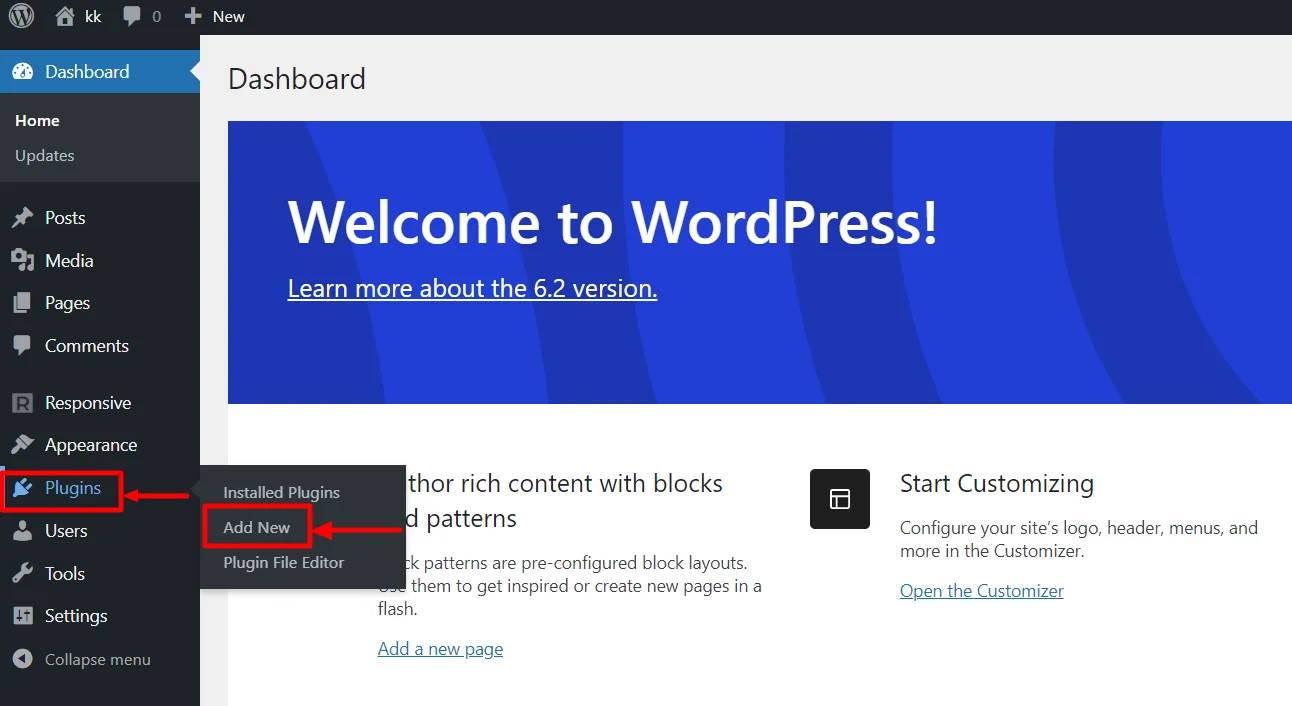
Task: Click the WordPress logo icon
Action: 22,16
